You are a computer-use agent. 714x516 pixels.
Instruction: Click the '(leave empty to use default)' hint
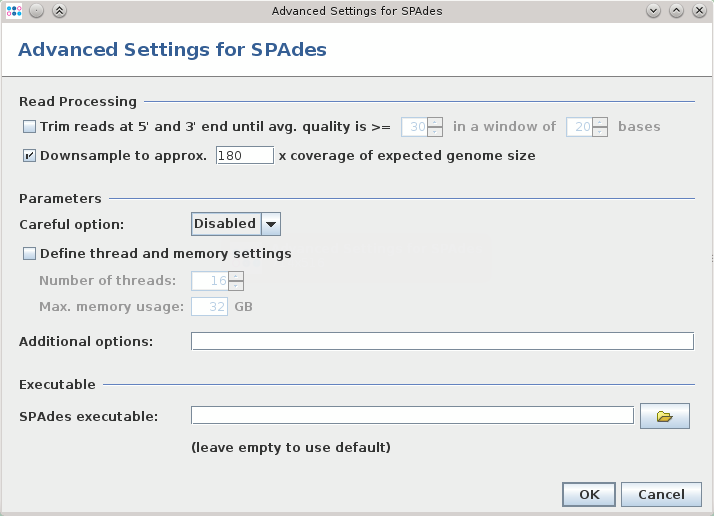point(291,447)
